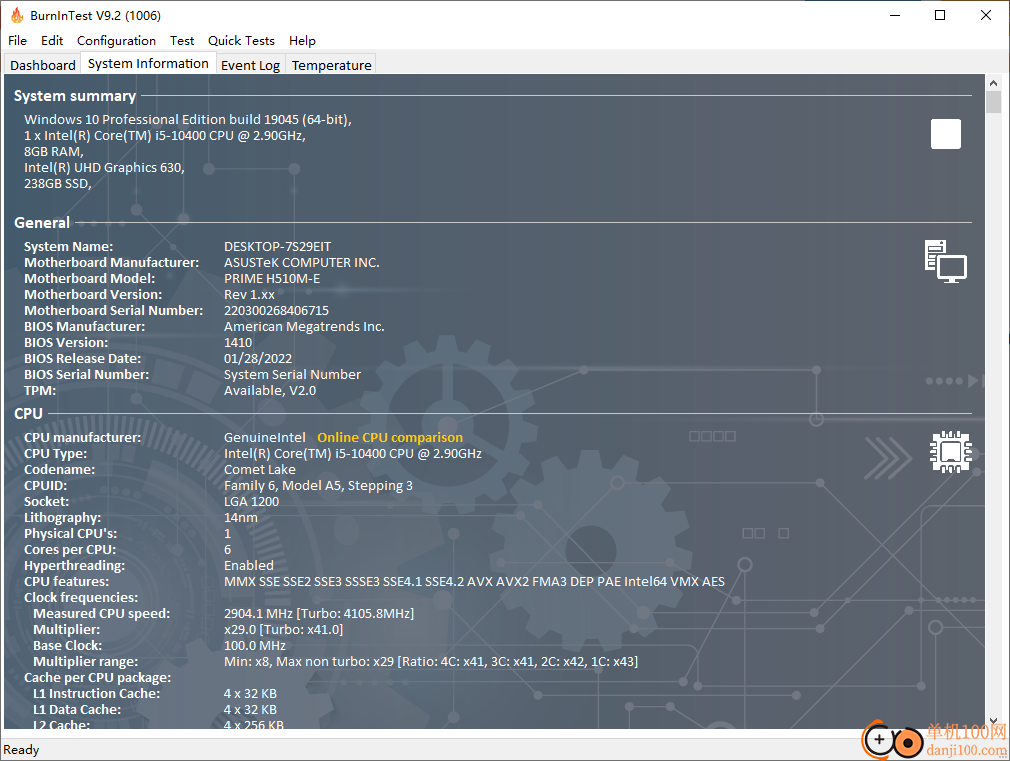Click the Comet Lake codename value
Screen dimensions: 1010x761
[x=260, y=470]
